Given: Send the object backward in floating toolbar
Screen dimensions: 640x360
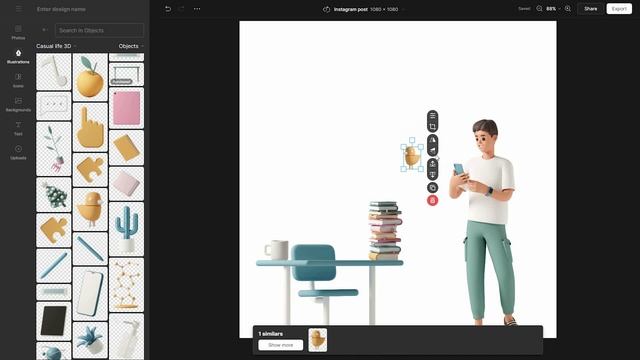Looking at the screenshot, I should [432, 175].
